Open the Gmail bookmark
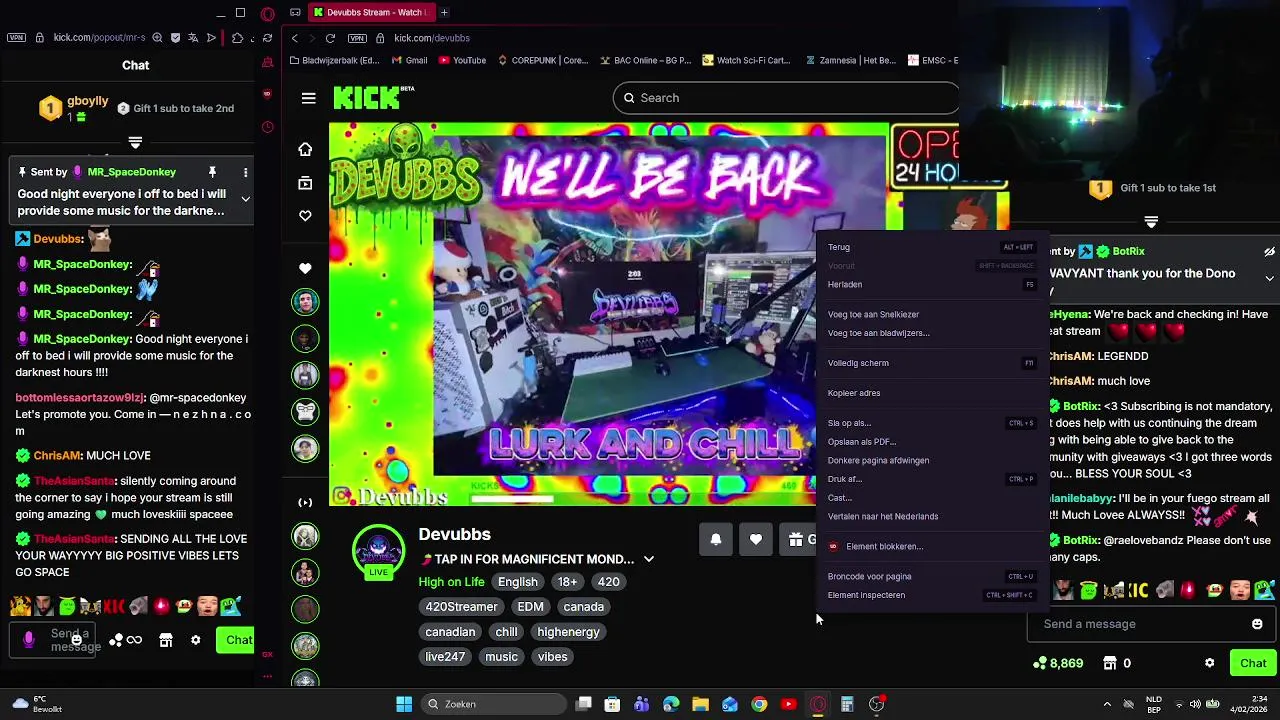The width and height of the screenshot is (1280, 720). tap(410, 60)
